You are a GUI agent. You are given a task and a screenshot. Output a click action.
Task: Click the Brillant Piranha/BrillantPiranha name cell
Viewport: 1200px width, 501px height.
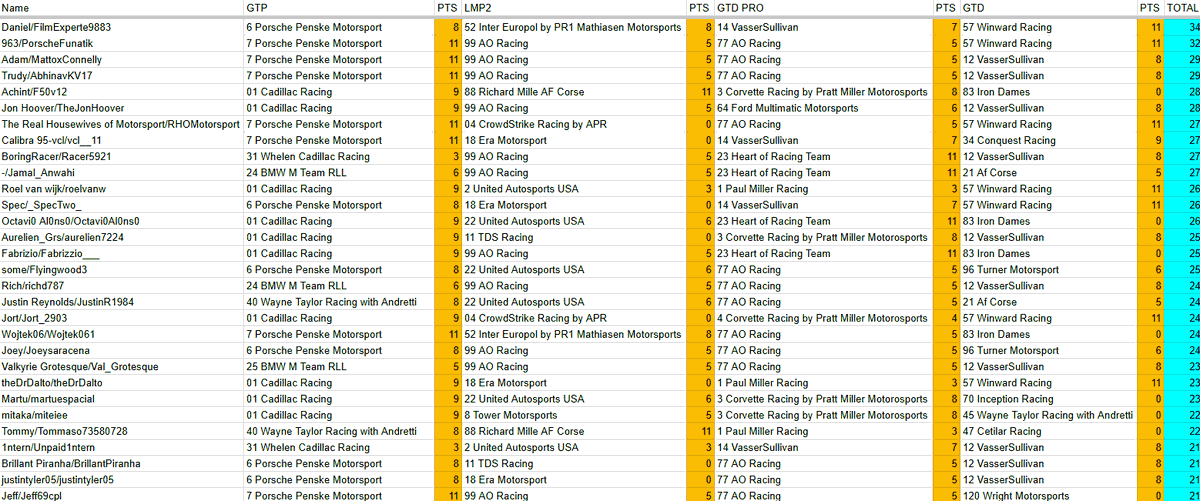coord(122,464)
